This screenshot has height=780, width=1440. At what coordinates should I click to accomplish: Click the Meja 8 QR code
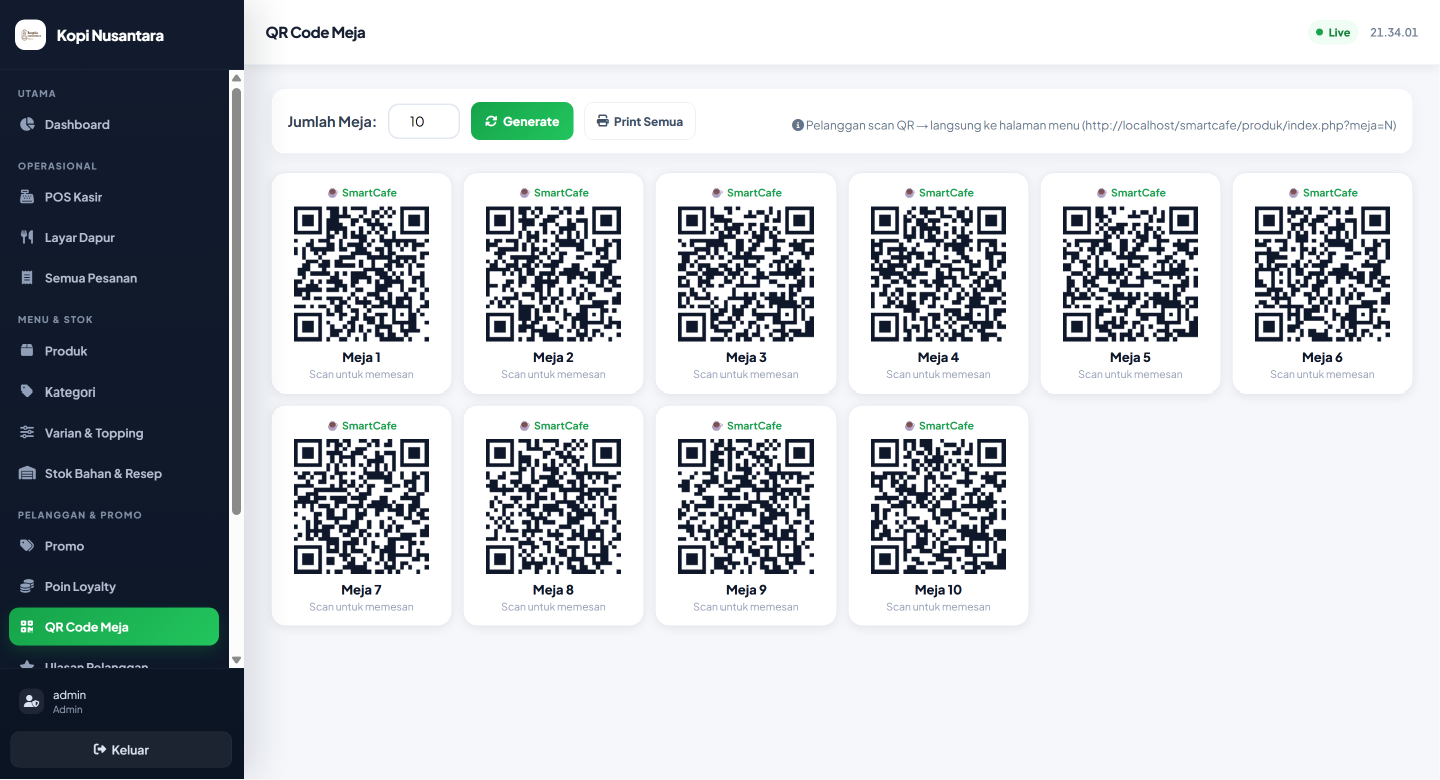point(554,507)
